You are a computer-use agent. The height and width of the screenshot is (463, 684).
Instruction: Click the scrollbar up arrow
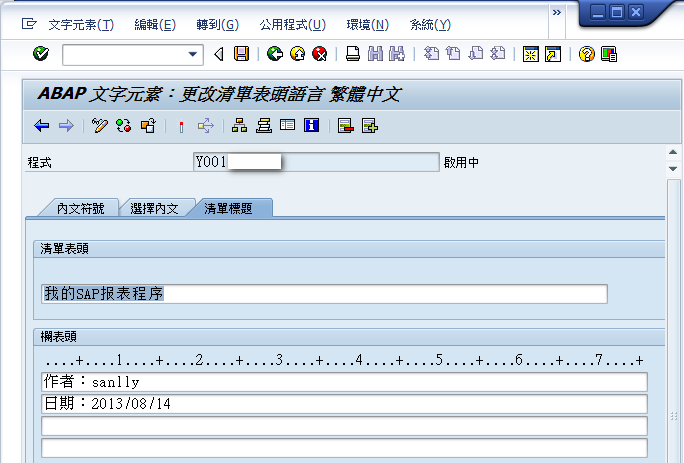(x=673, y=152)
